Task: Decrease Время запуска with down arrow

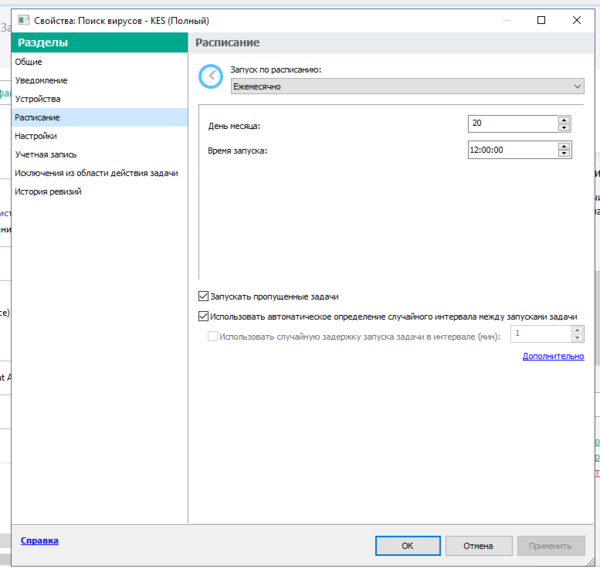Action: click(564, 153)
